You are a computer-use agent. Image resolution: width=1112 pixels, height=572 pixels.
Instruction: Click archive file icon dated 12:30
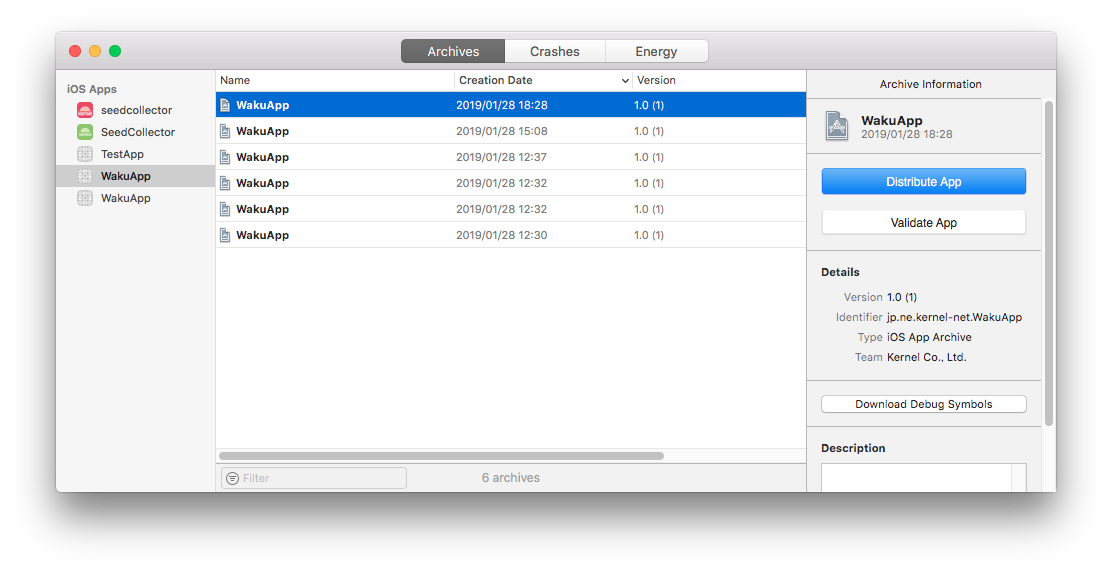tap(225, 235)
